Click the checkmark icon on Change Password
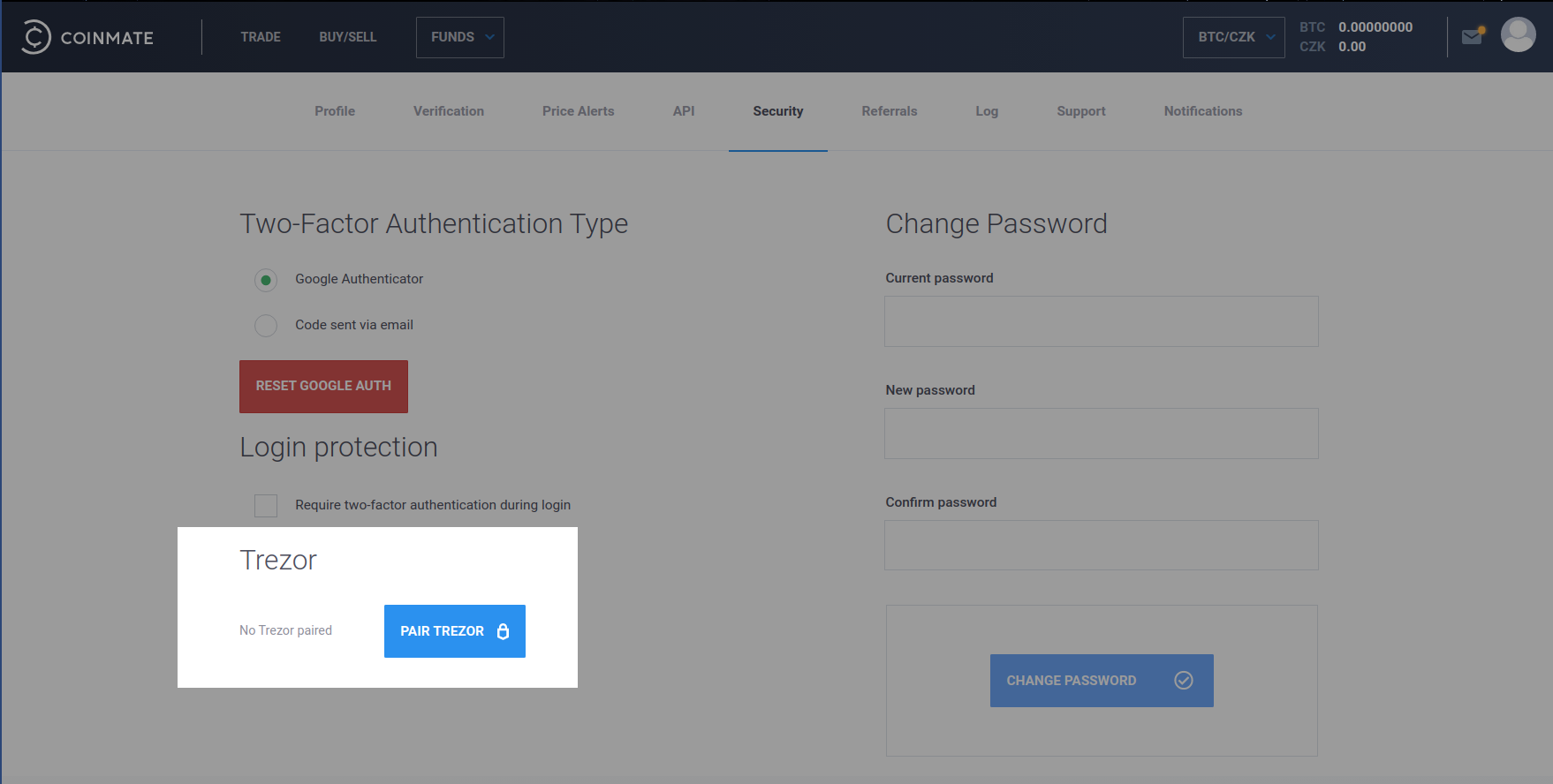 tap(1184, 680)
